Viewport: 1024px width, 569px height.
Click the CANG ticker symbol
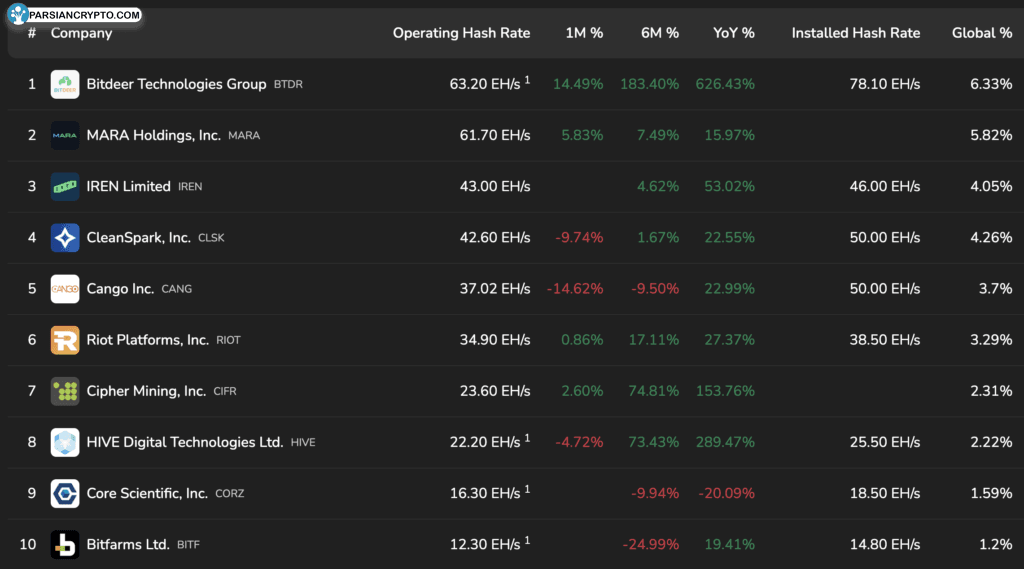tap(176, 289)
